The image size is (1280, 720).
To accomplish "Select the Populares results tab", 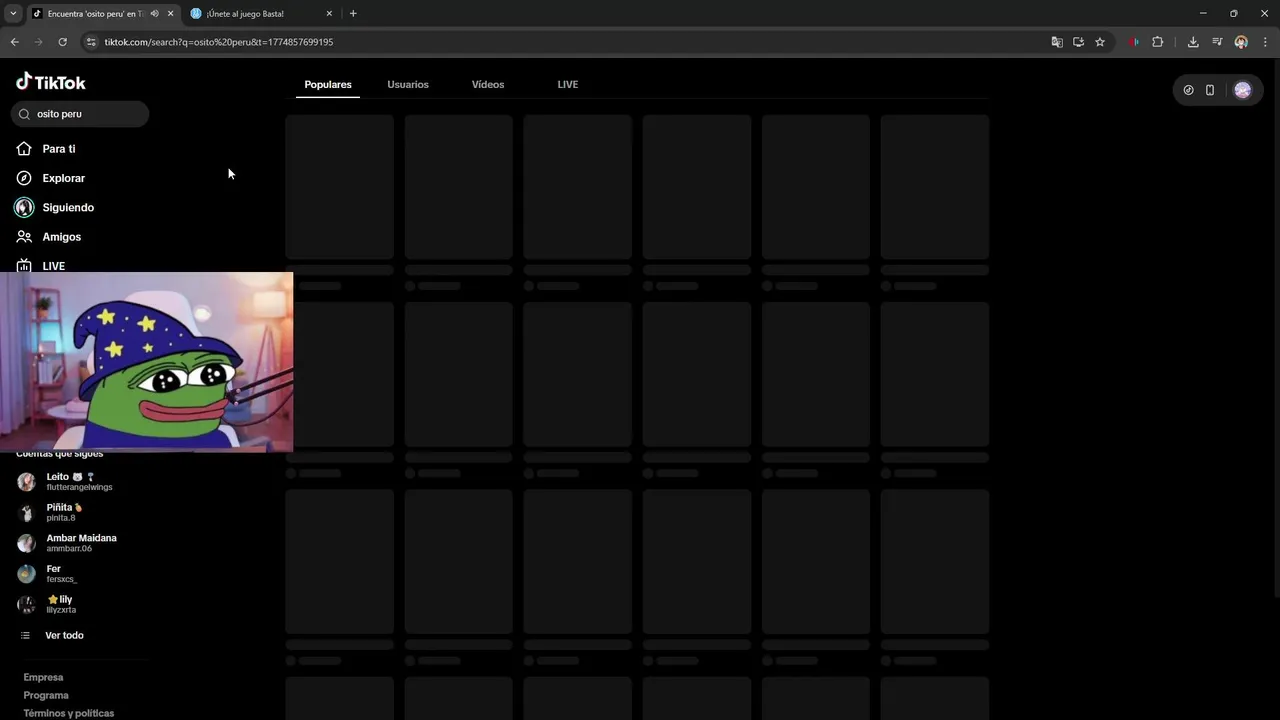I will (x=328, y=85).
